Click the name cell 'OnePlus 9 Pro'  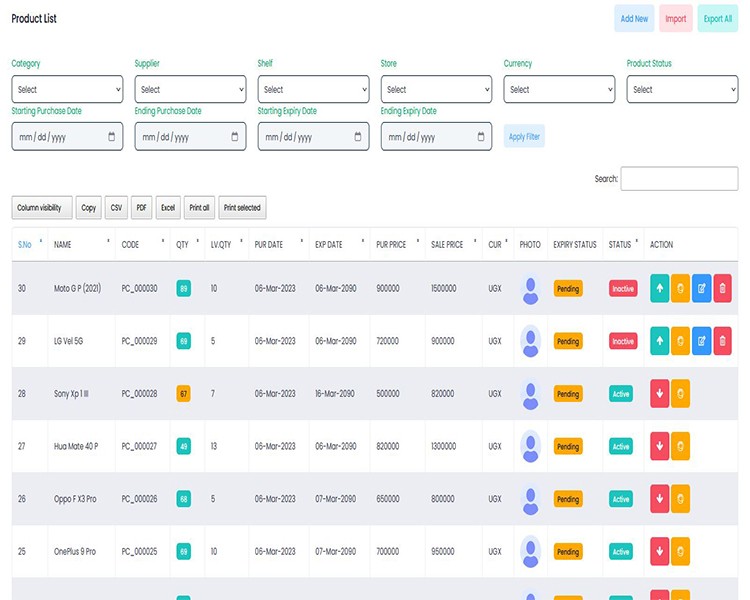tap(75, 552)
